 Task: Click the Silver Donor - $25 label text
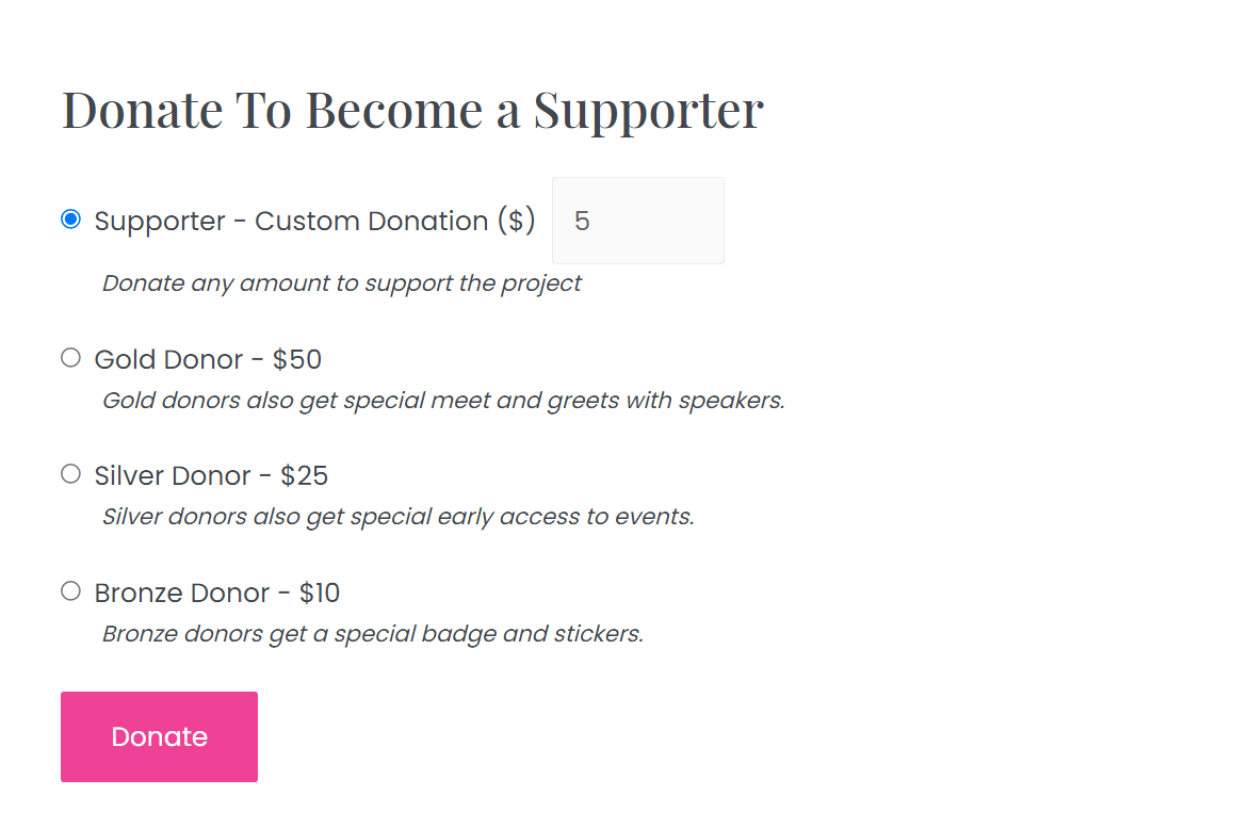coord(211,475)
